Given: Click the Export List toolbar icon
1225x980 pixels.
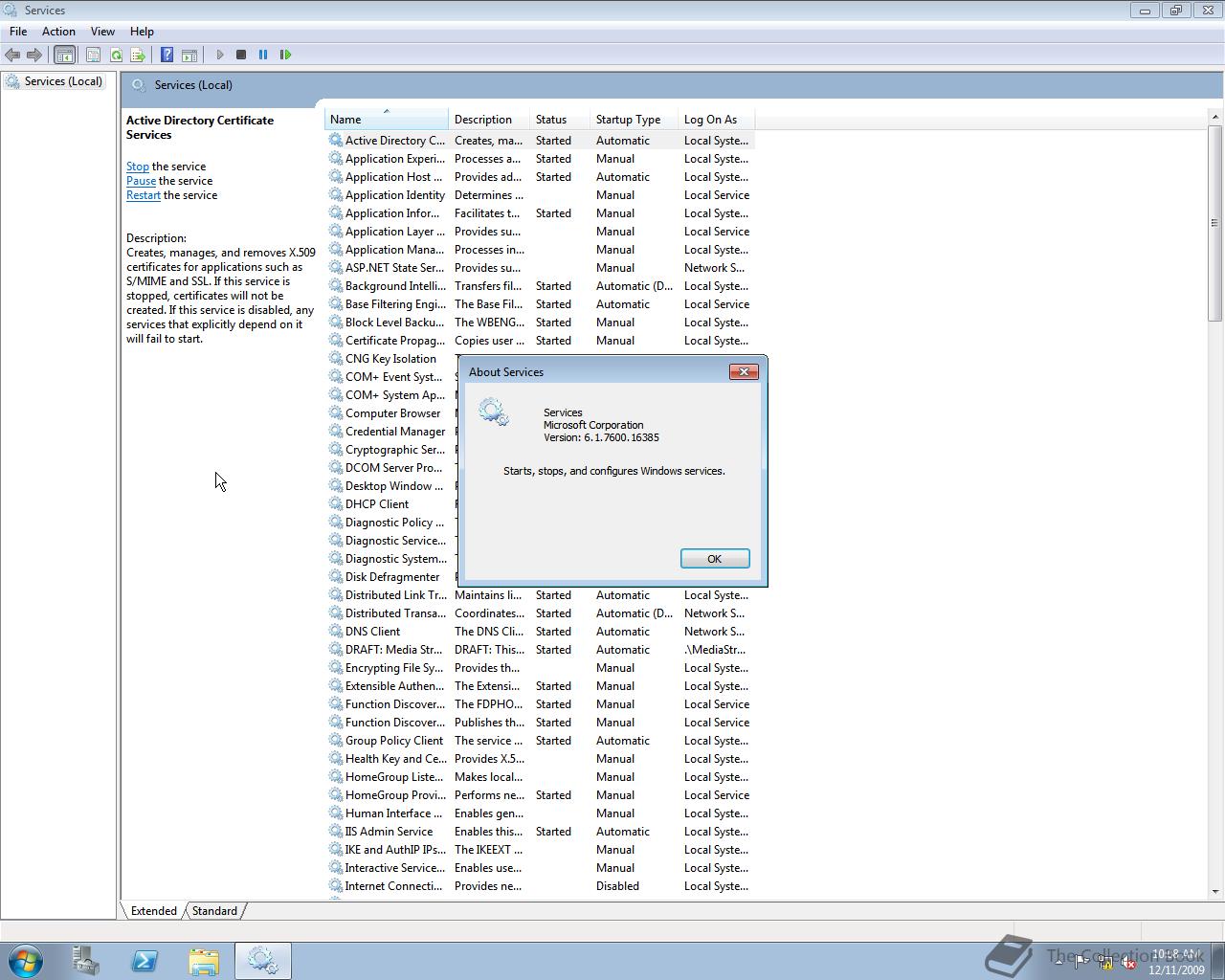Looking at the screenshot, I should pyautogui.click(x=138, y=55).
